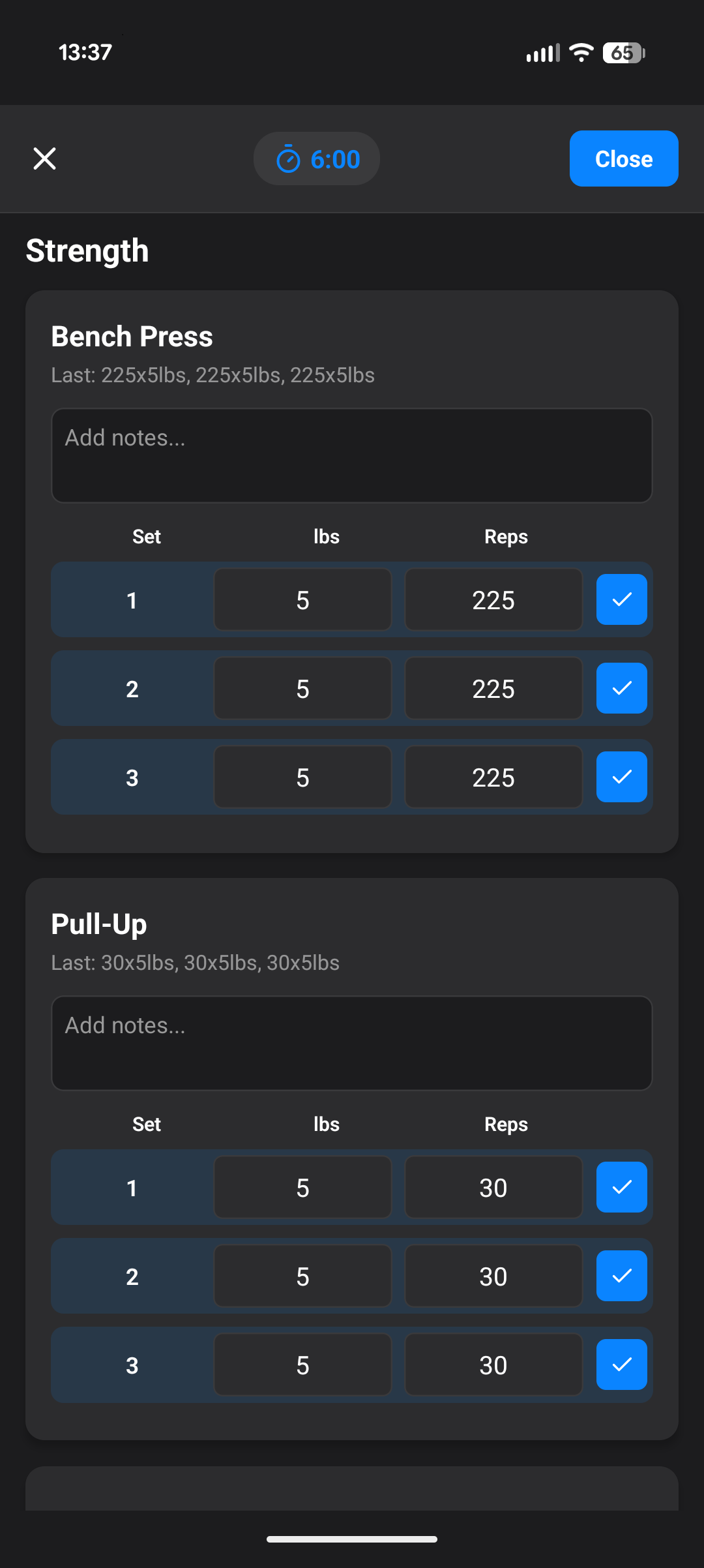The image size is (704, 1568).
Task: Toggle Bench Press set 2 completion checkbox
Action: [621, 688]
